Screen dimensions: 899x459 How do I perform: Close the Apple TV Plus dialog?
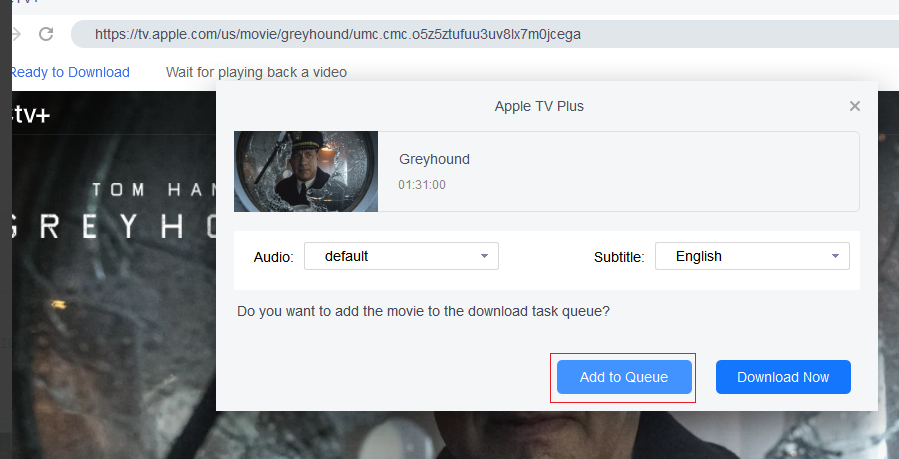[855, 106]
